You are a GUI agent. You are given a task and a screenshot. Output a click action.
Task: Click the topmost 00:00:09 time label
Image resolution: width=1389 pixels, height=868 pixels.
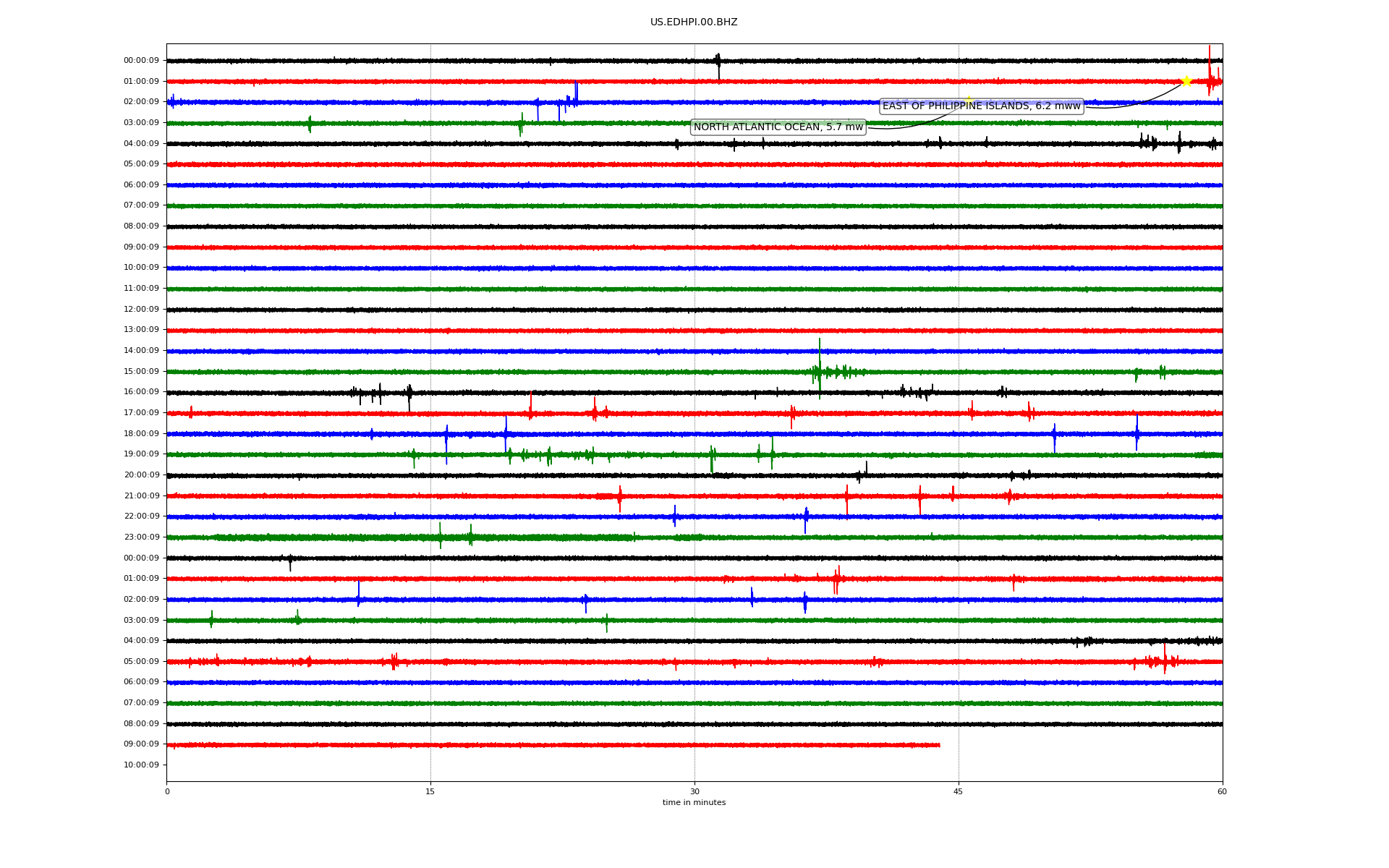point(141,61)
